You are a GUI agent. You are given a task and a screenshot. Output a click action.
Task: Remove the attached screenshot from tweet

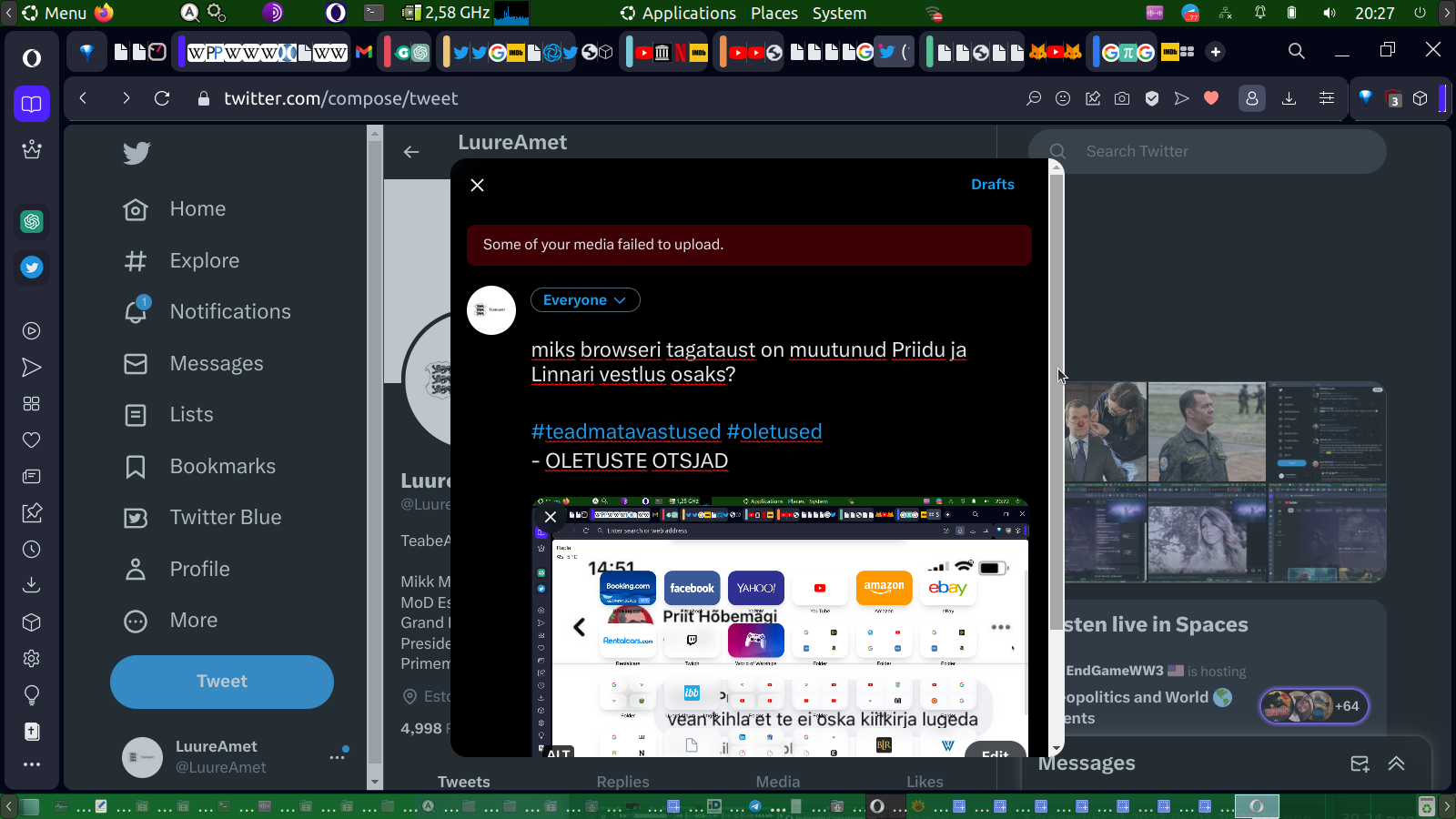click(x=551, y=517)
